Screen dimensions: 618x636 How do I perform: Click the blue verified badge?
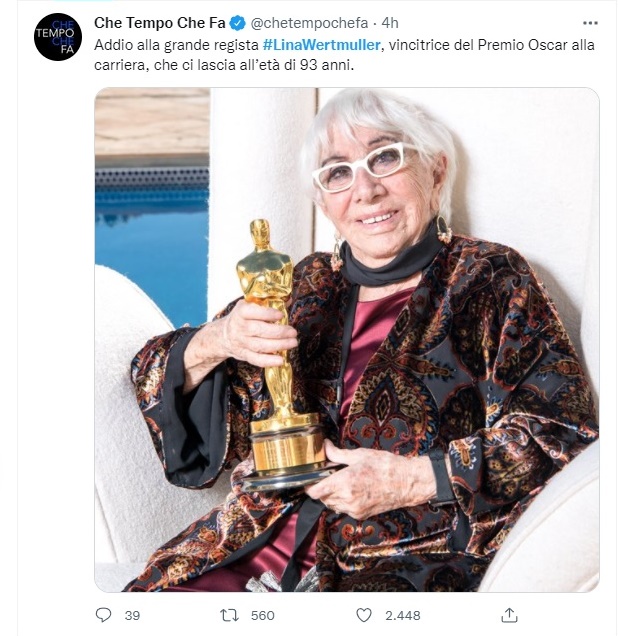pos(238,23)
